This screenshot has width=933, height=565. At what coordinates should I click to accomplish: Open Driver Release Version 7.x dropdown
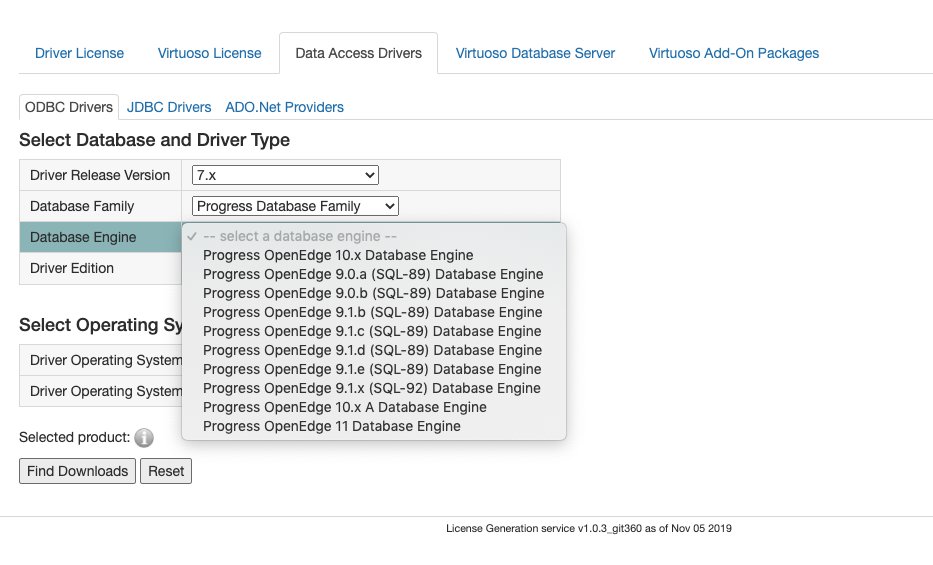click(285, 175)
